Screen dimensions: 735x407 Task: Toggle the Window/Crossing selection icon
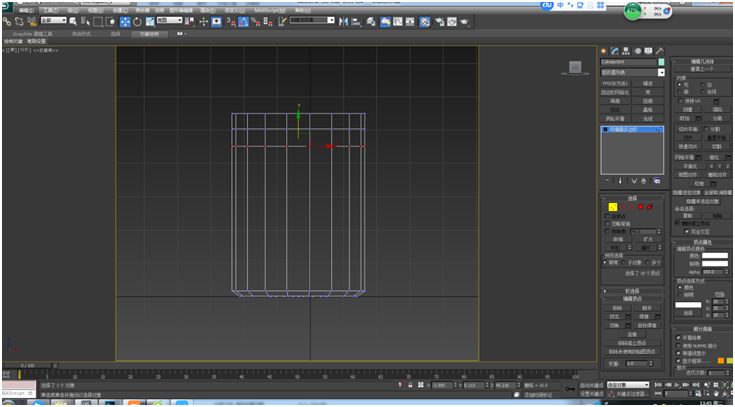pyautogui.click(x=111, y=21)
